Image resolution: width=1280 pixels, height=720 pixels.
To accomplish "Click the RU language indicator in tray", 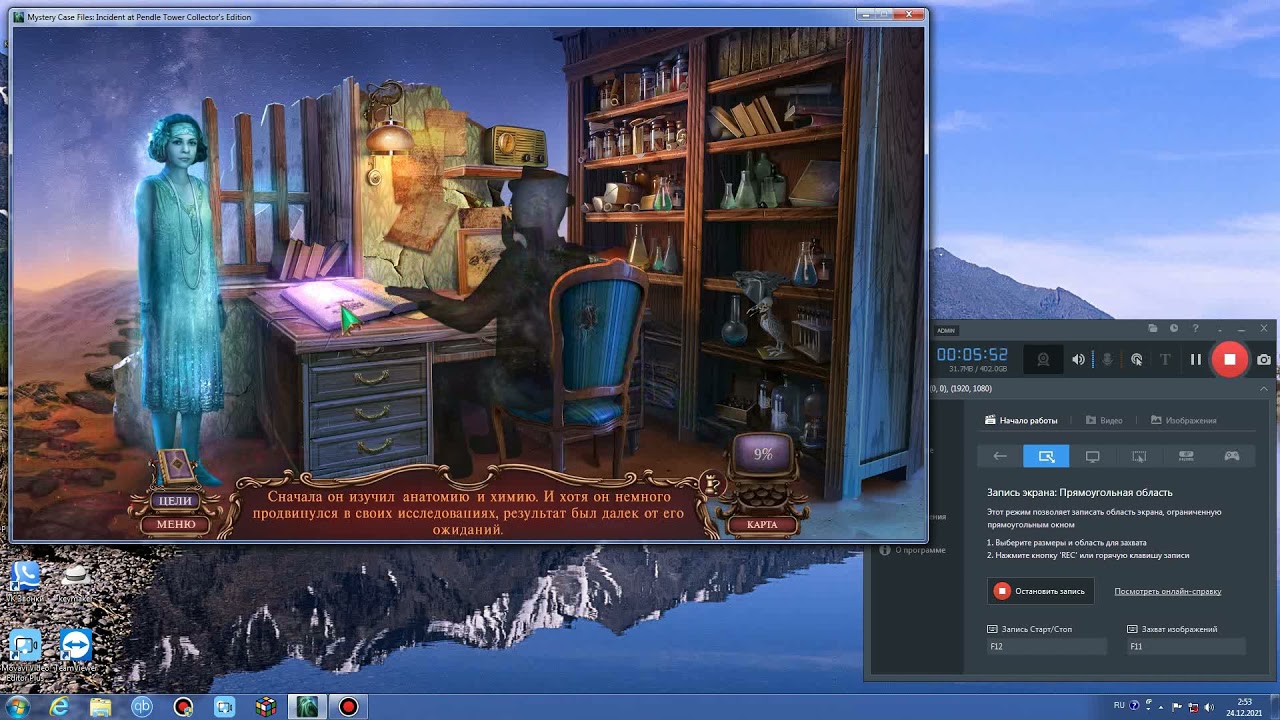I will coord(1119,705).
